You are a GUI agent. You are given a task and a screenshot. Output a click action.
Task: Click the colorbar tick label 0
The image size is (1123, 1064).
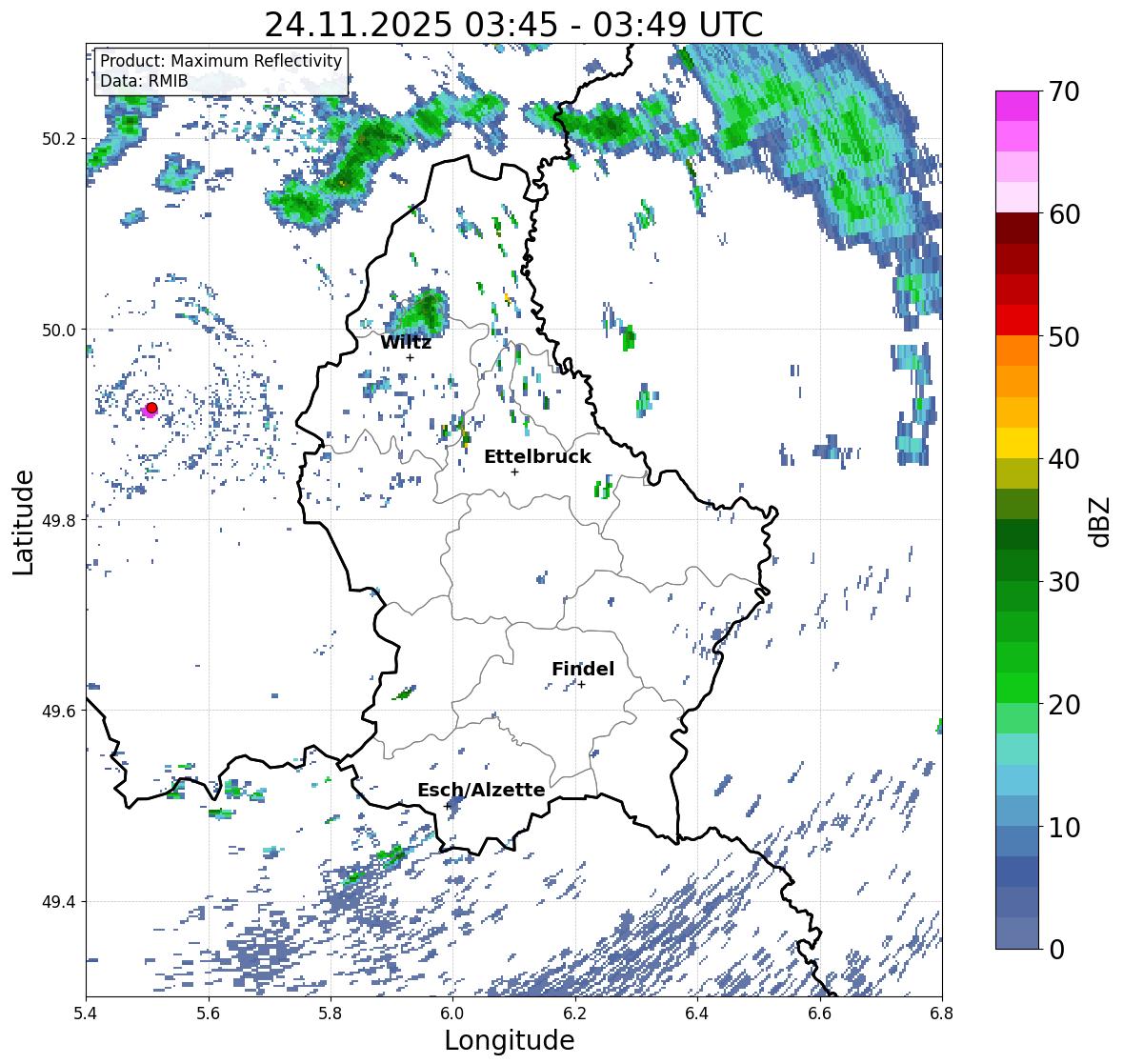click(x=1056, y=950)
